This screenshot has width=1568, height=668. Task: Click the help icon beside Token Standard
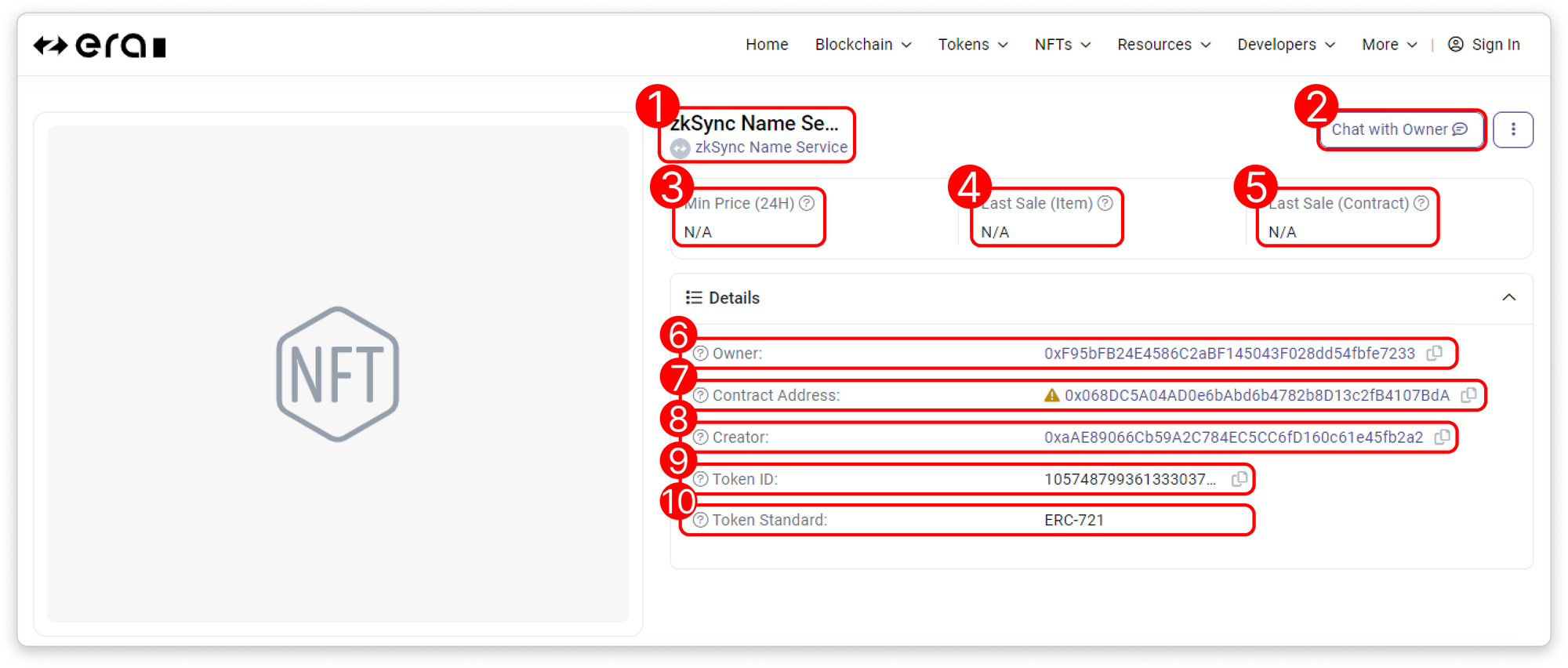(701, 521)
